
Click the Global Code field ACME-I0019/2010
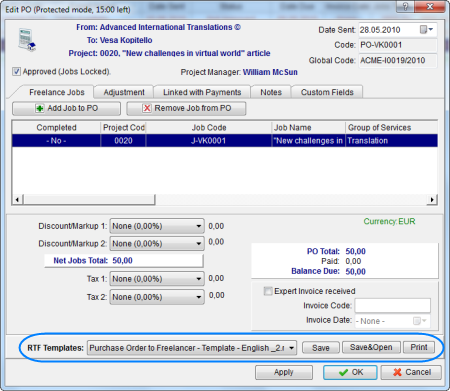(x=398, y=60)
